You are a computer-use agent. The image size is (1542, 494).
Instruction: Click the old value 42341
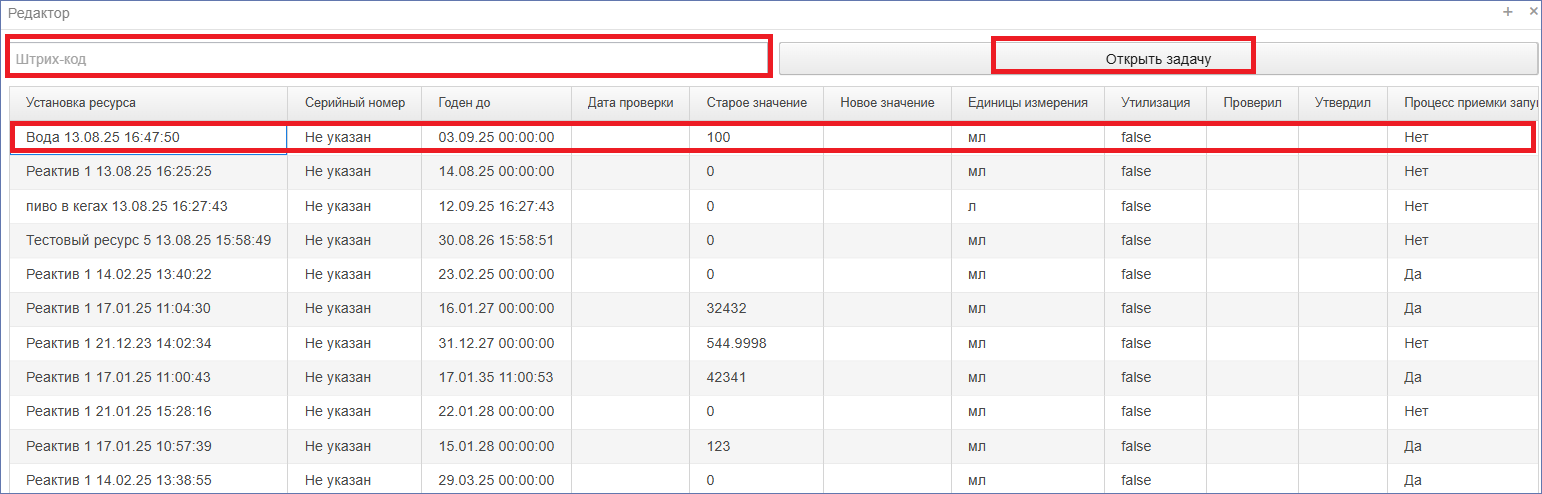tap(726, 377)
